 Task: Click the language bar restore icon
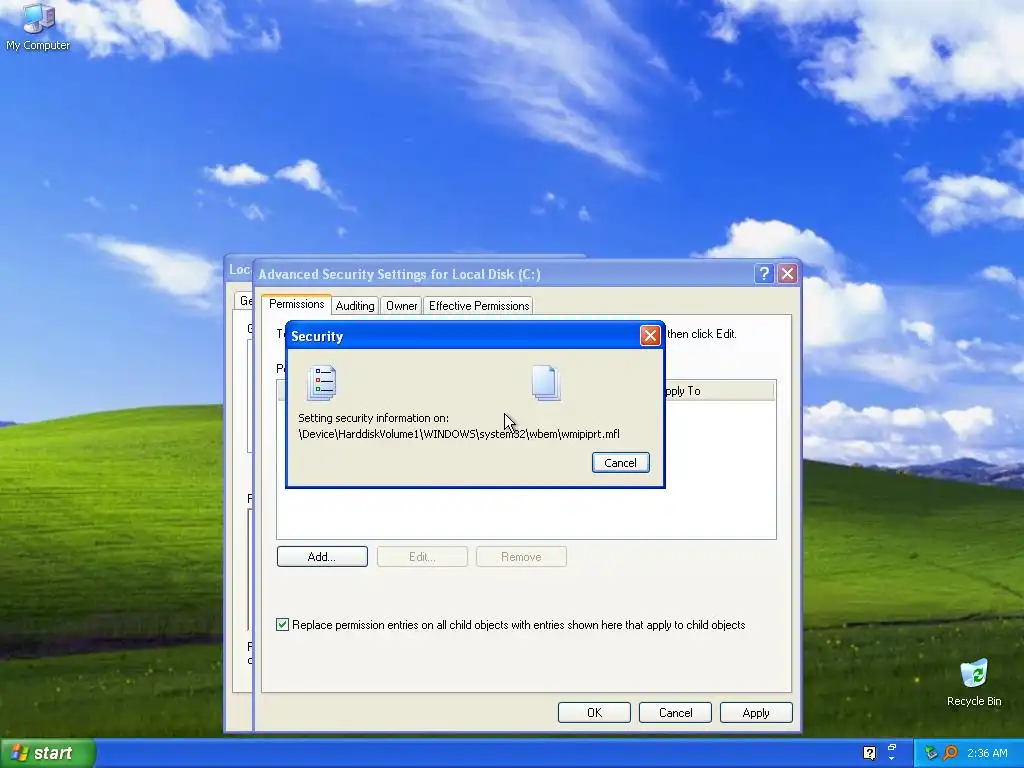click(x=892, y=747)
